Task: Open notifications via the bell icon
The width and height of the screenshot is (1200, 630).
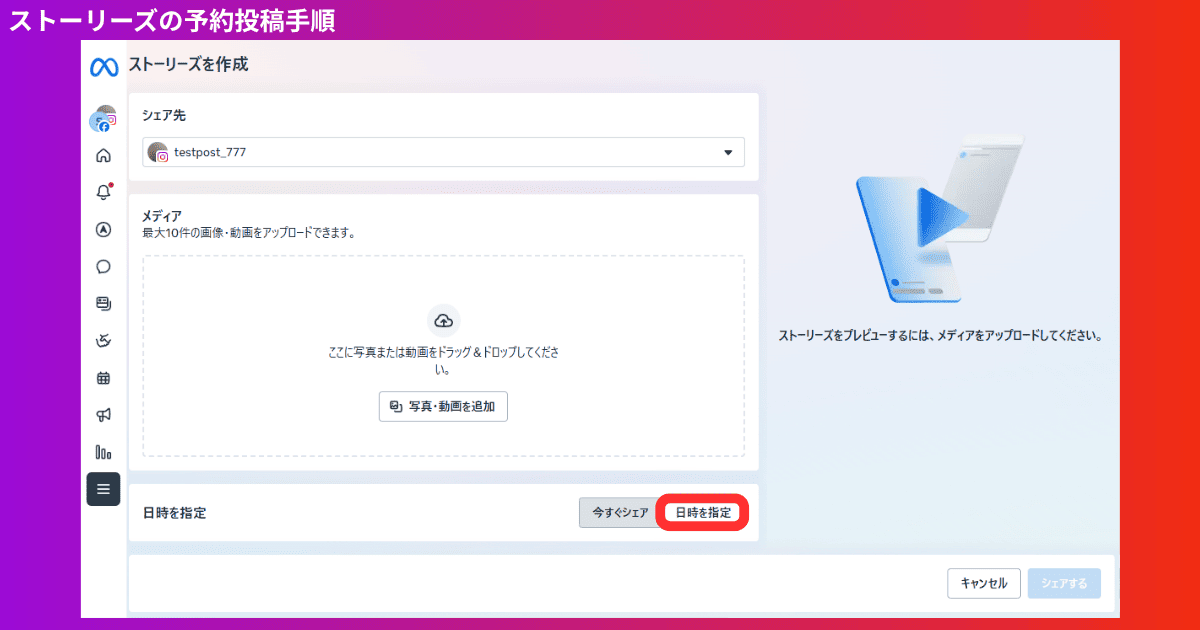Action: 103,192
